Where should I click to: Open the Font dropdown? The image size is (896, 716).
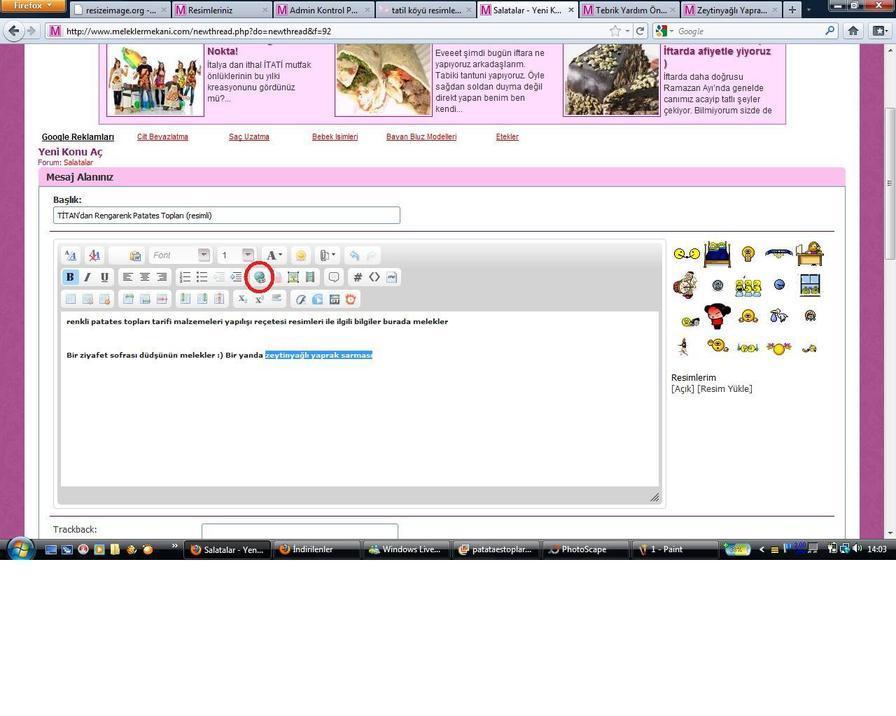coord(180,256)
